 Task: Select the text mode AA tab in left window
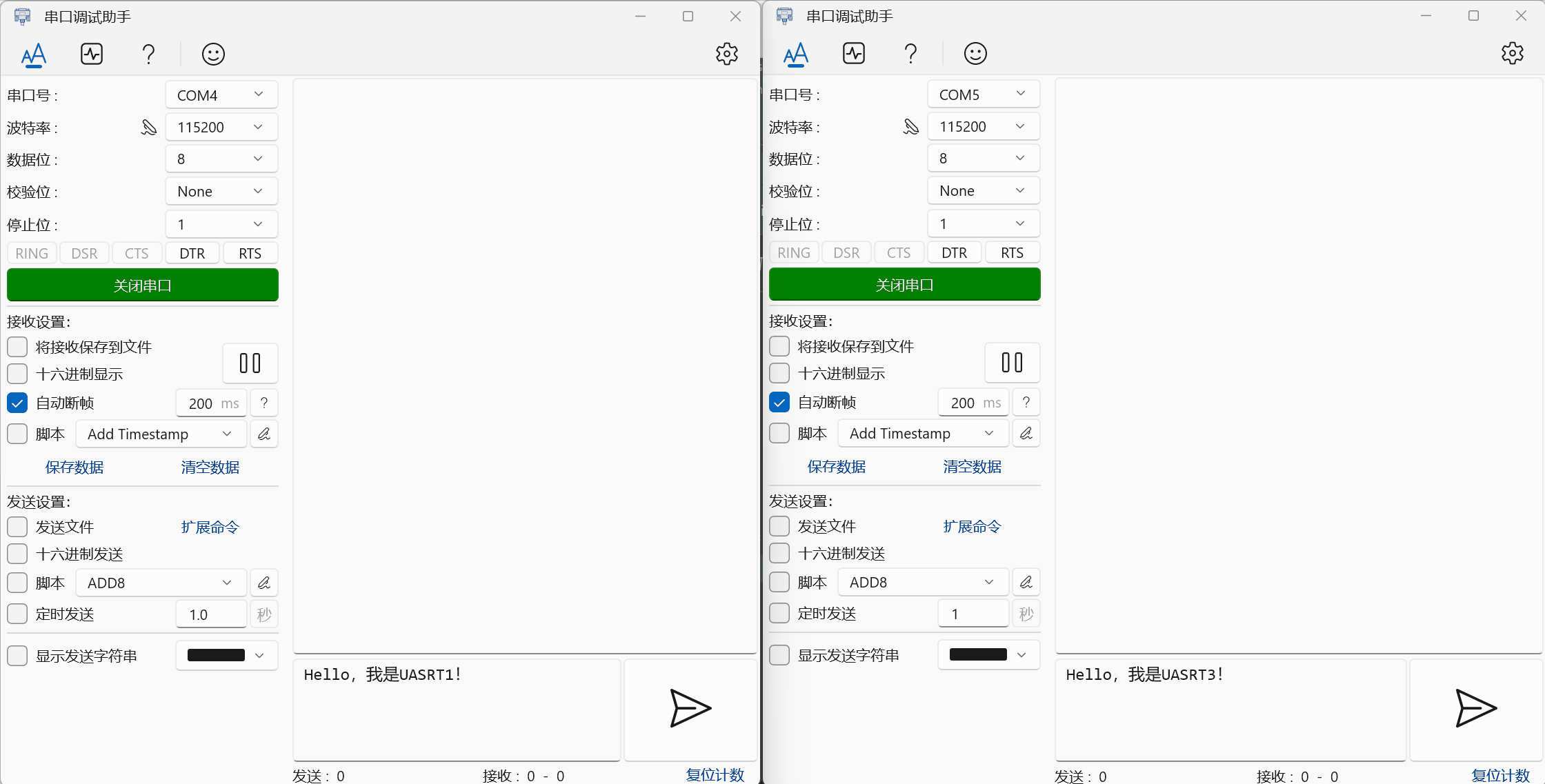[x=33, y=54]
